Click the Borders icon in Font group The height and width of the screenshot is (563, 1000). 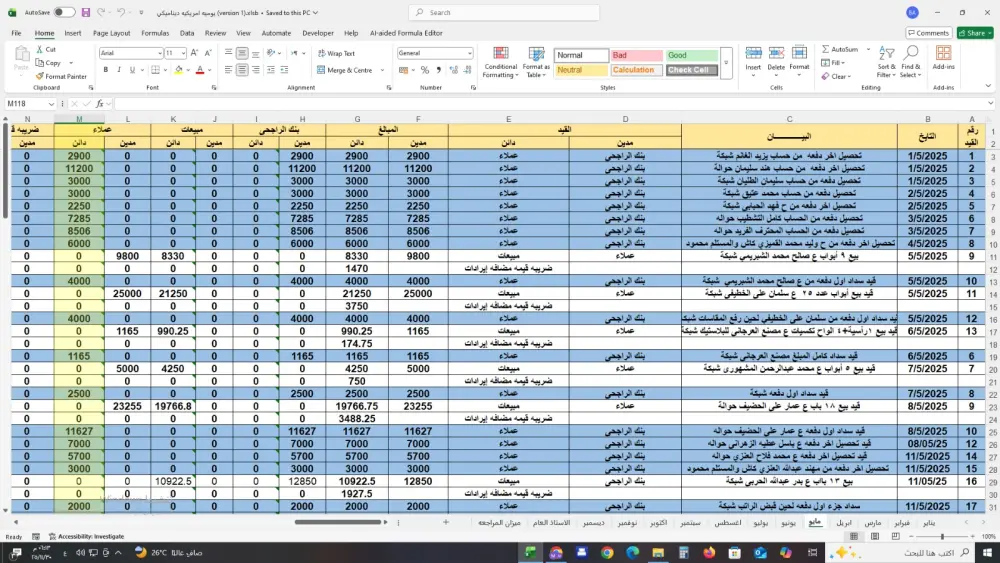pyautogui.click(x=155, y=69)
